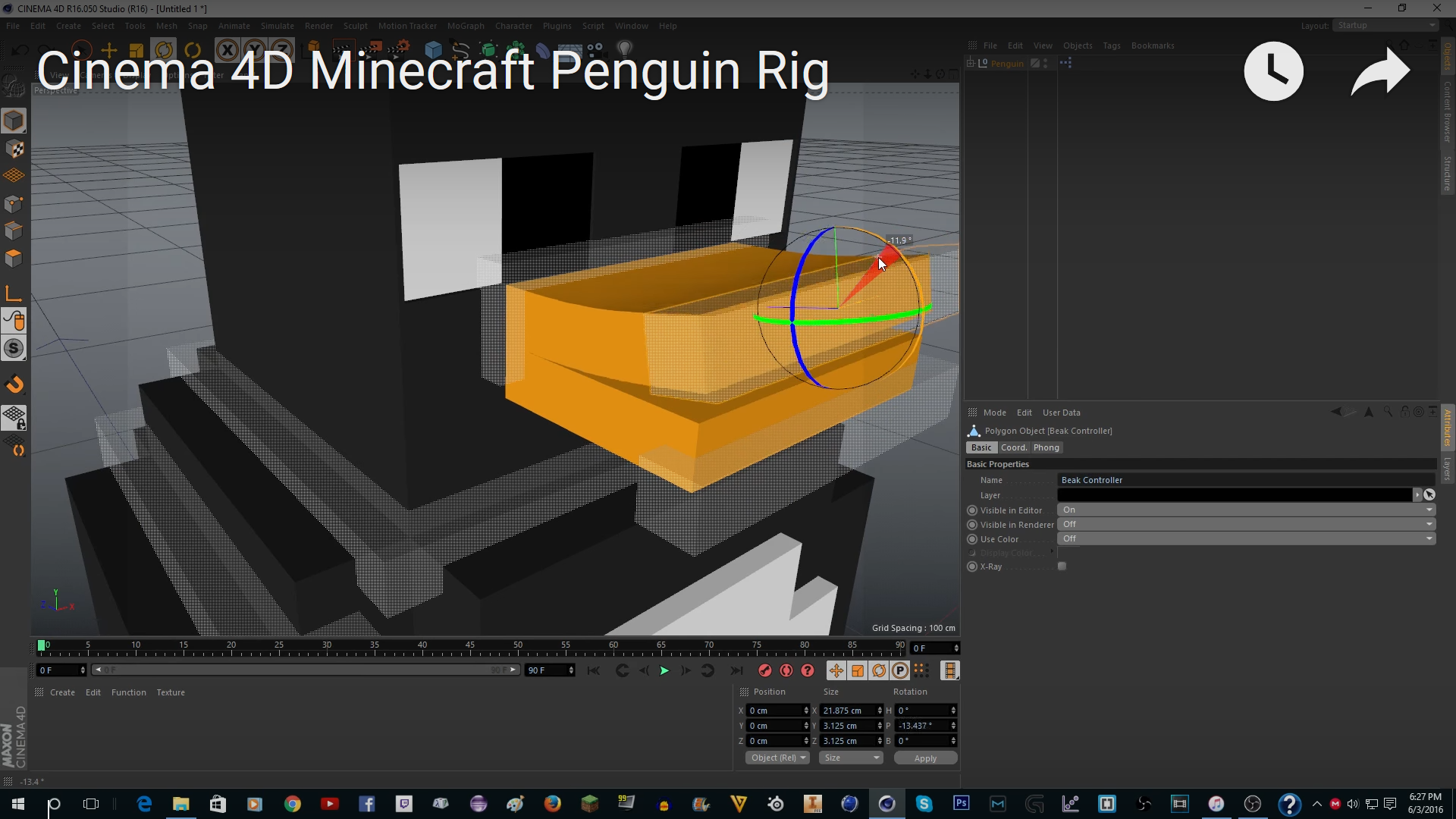This screenshot has height=819, width=1456.
Task: Expand the Display Color disclosure arrow
Action: click(1052, 552)
